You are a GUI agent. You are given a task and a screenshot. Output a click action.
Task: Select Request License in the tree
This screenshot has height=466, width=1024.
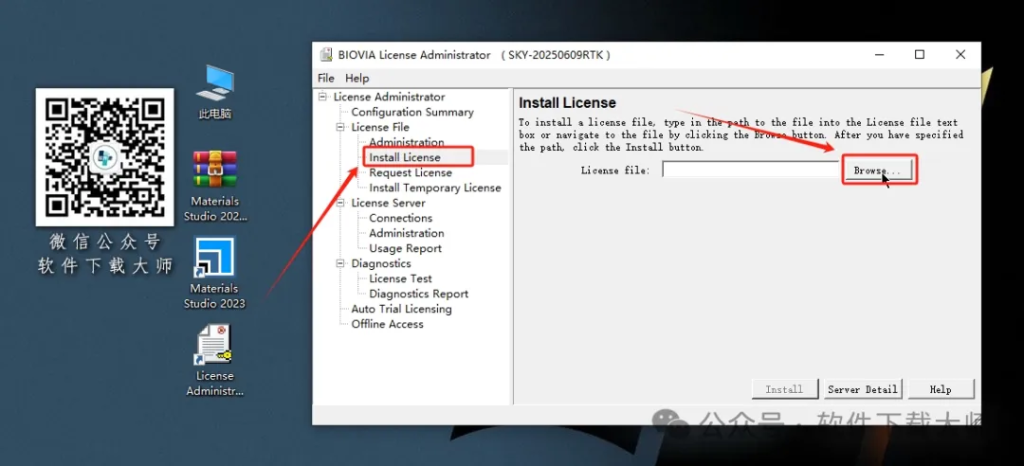(x=410, y=173)
